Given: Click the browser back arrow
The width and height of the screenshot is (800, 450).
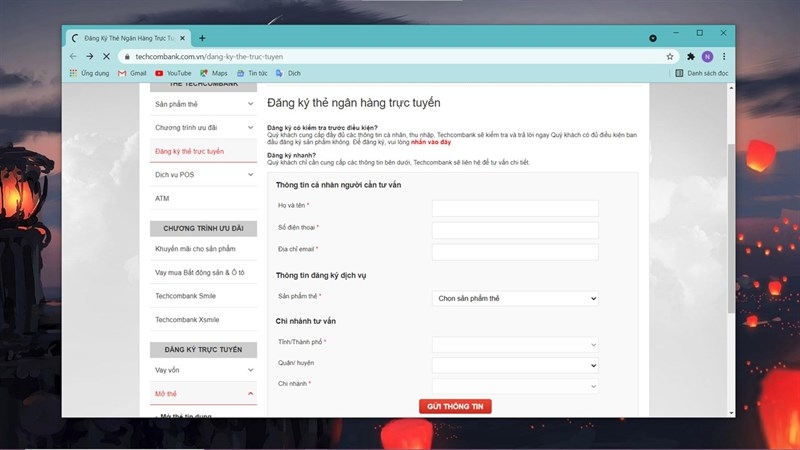Looking at the screenshot, I should [x=73, y=57].
